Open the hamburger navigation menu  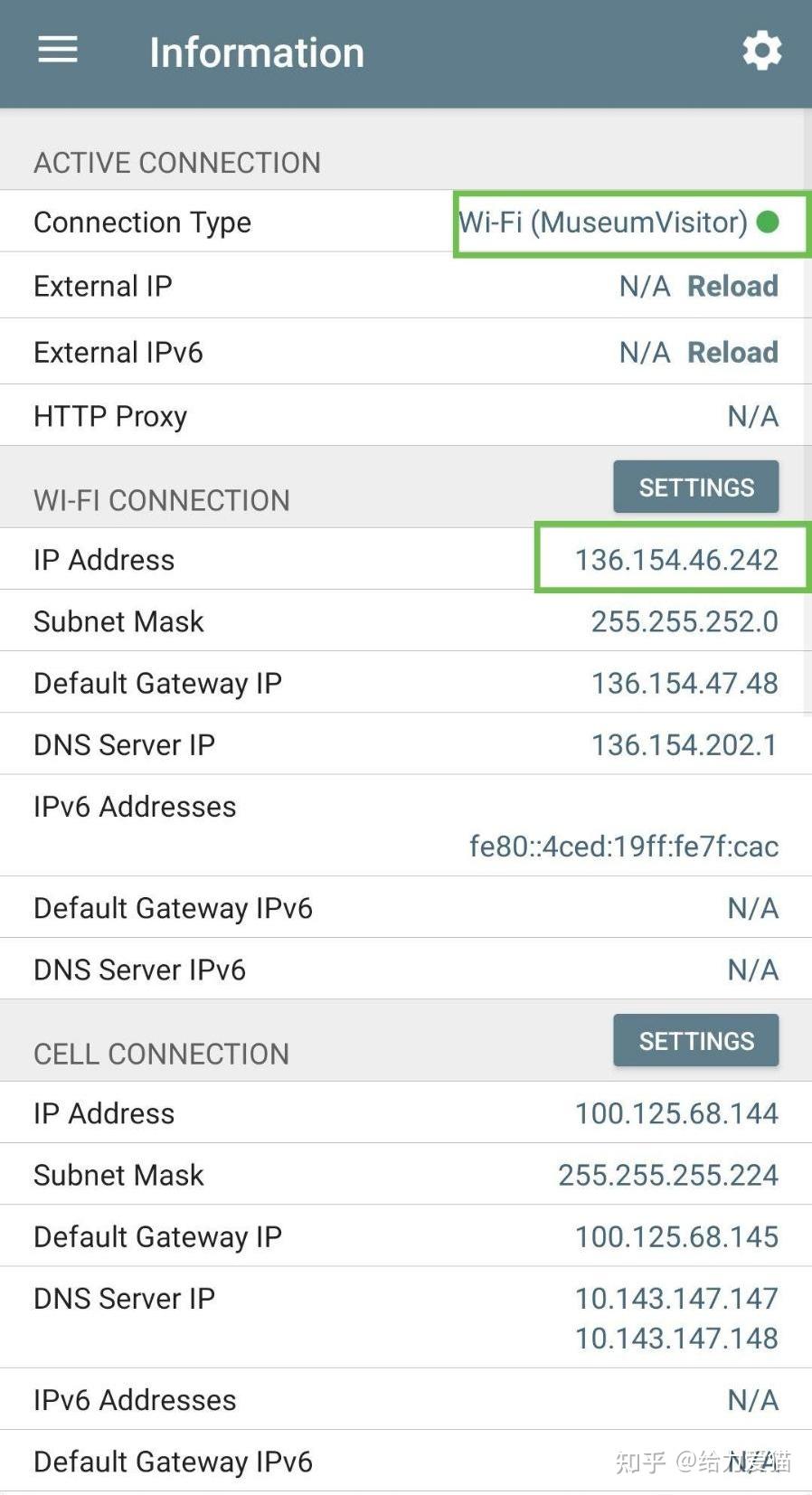coord(57,51)
